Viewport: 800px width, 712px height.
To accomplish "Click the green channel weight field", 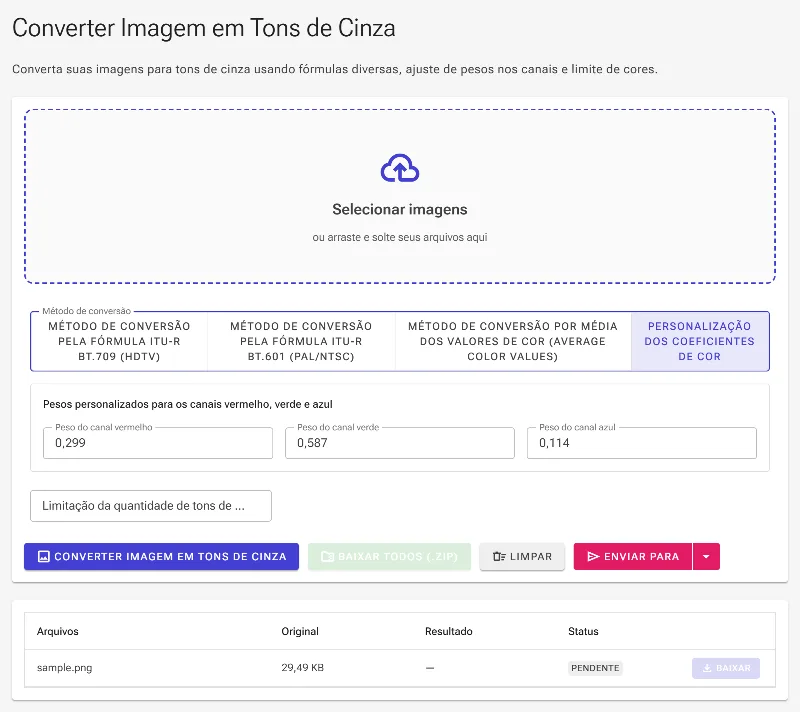I will pos(399,443).
